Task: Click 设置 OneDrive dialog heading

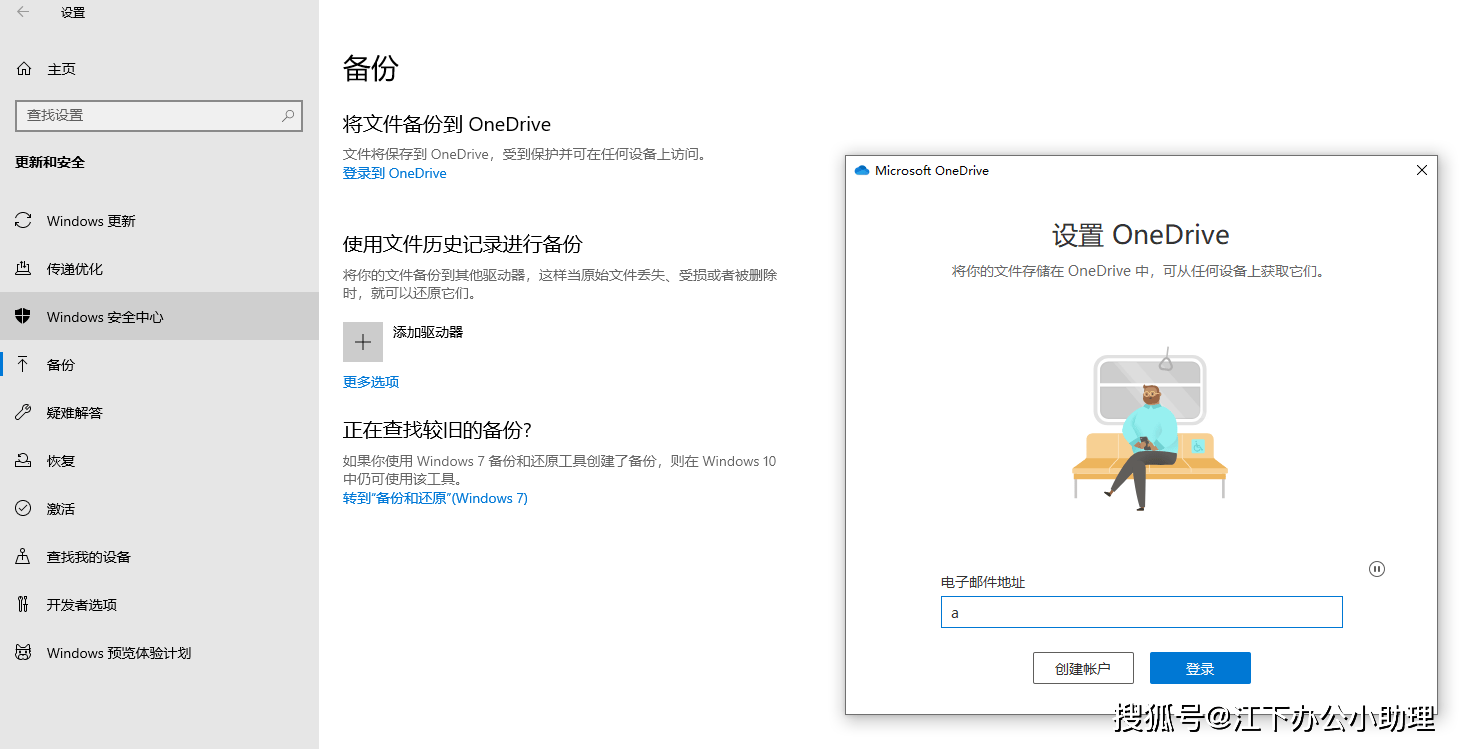Action: [x=1141, y=235]
